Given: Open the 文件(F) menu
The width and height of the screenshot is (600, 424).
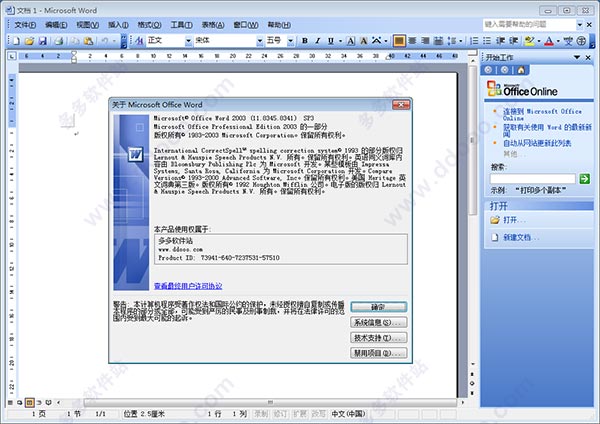Looking at the screenshot, I should coord(25,25).
